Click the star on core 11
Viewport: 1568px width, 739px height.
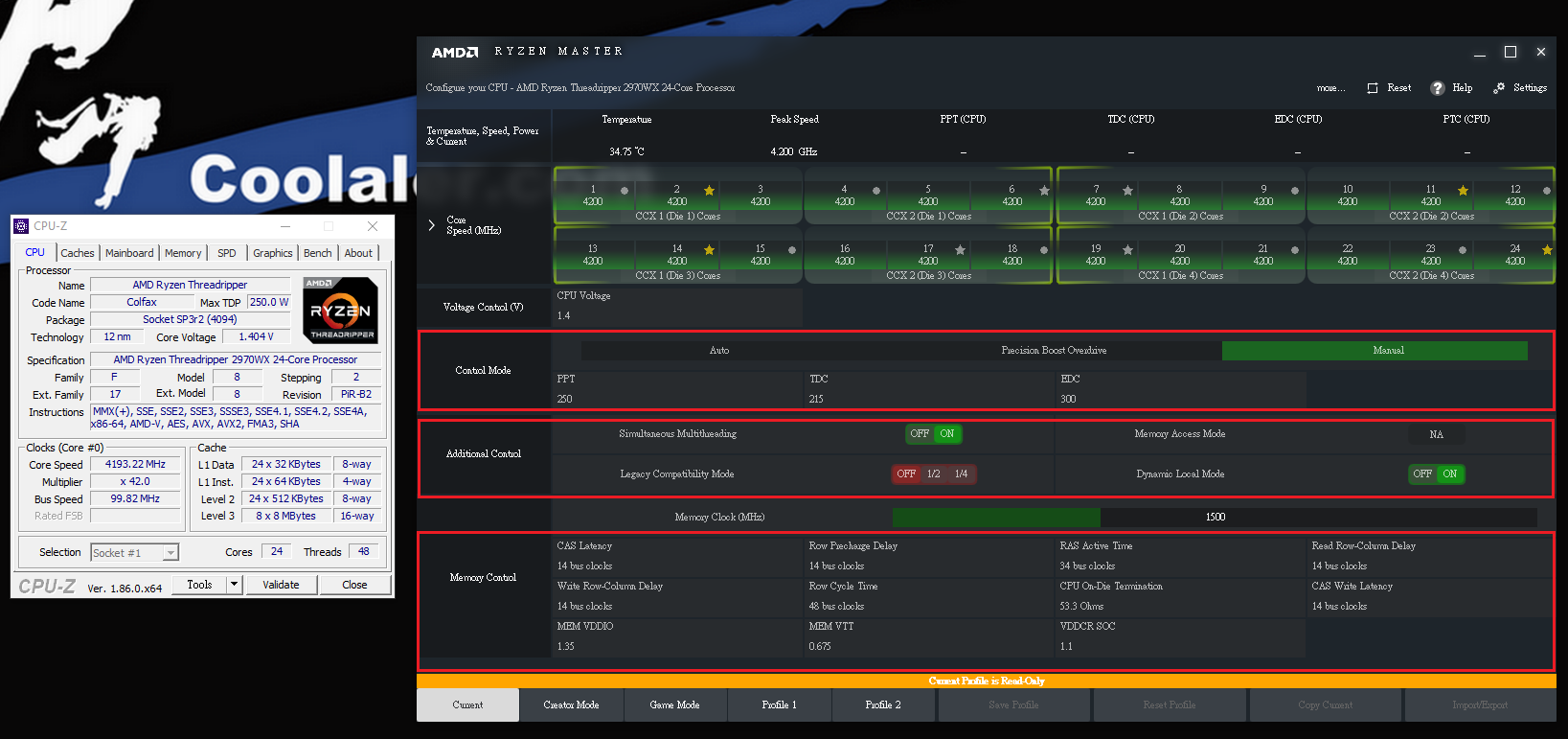pyautogui.click(x=1463, y=191)
